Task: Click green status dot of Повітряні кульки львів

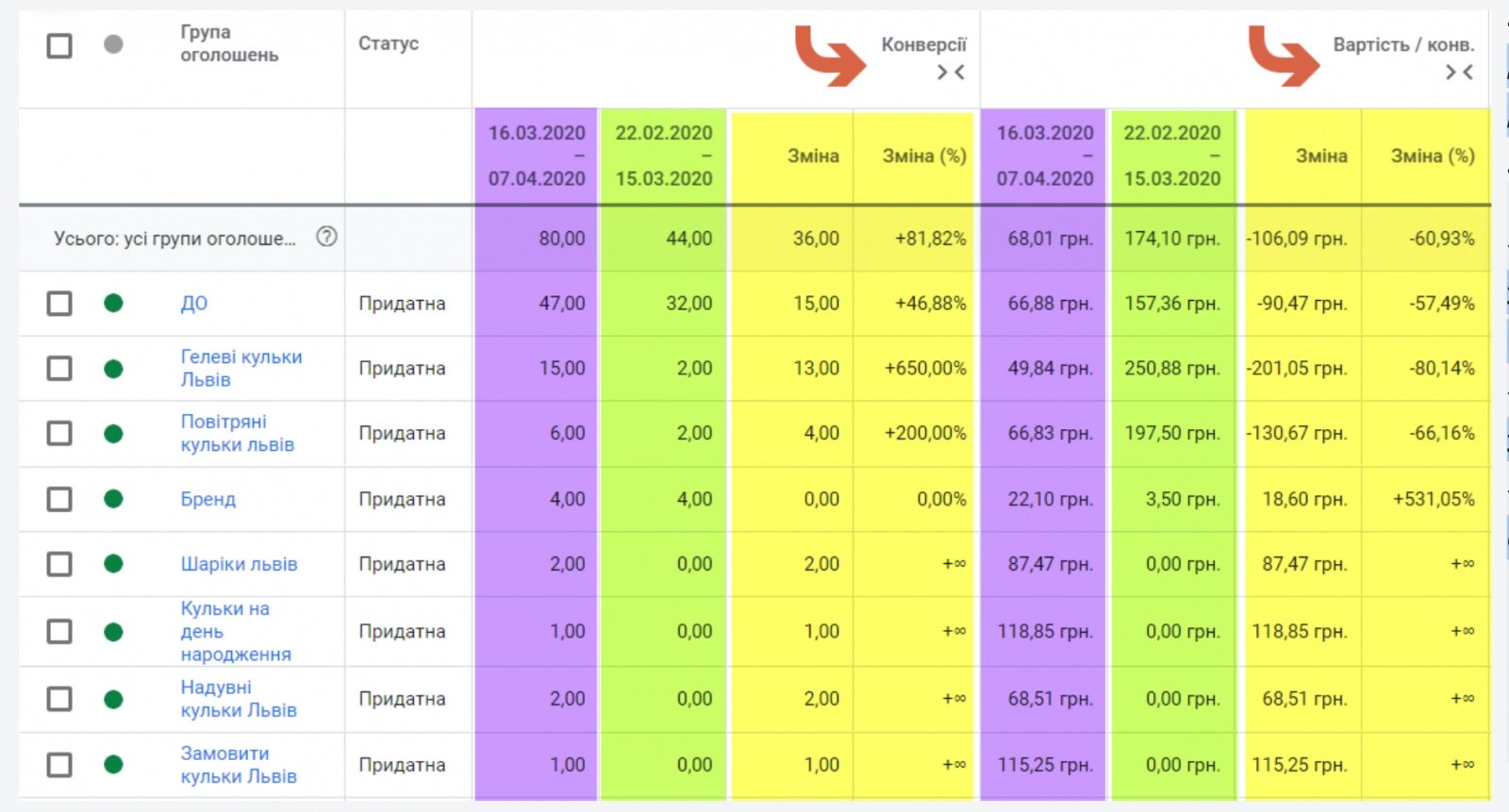Action: [x=113, y=433]
